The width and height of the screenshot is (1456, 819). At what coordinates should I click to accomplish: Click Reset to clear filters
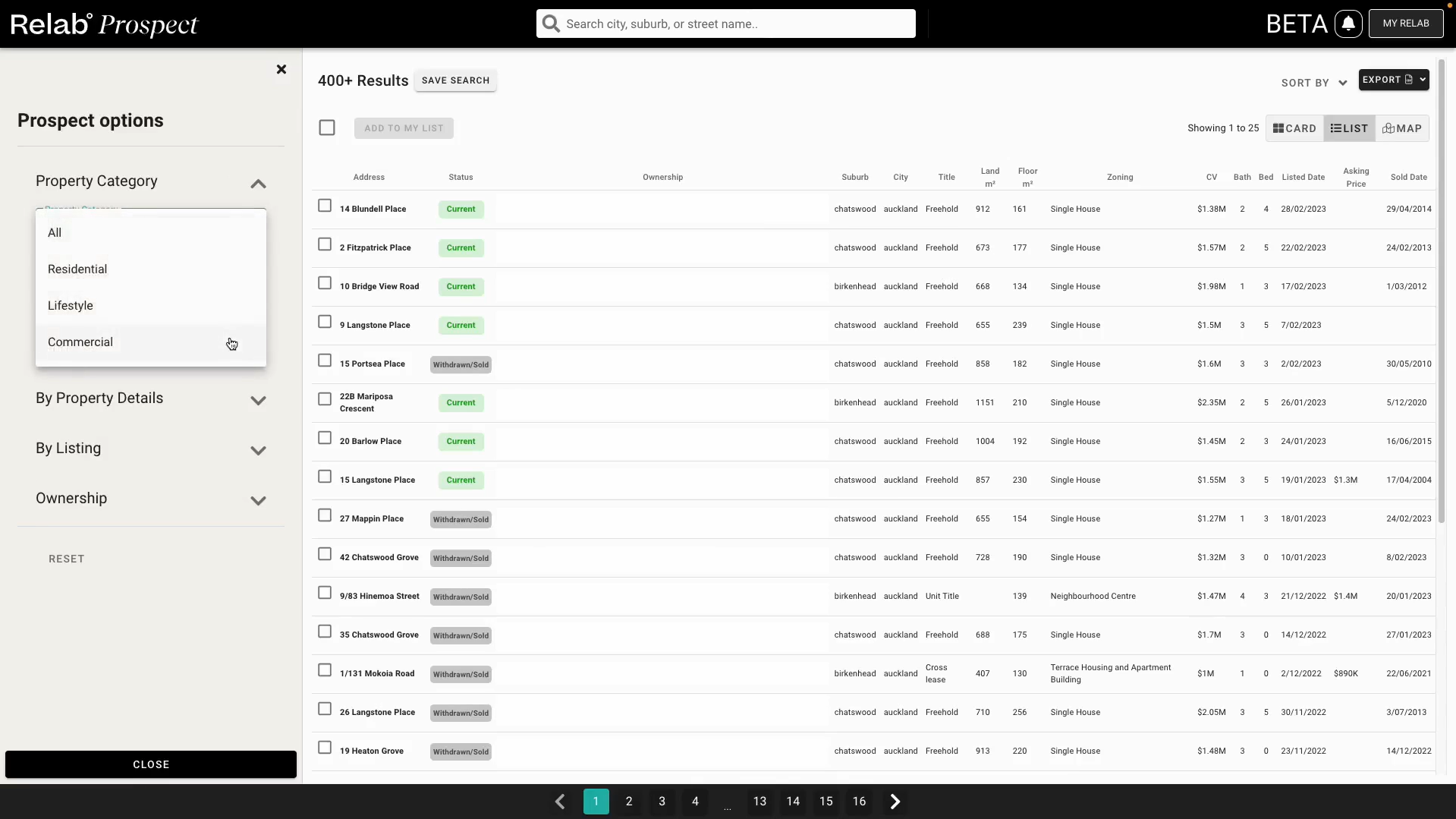click(x=66, y=558)
